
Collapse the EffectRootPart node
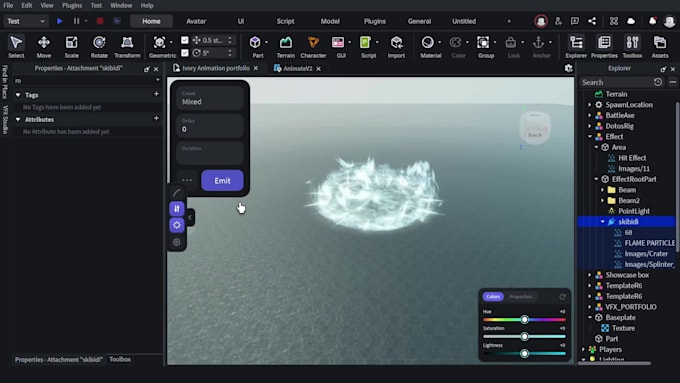click(596, 179)
